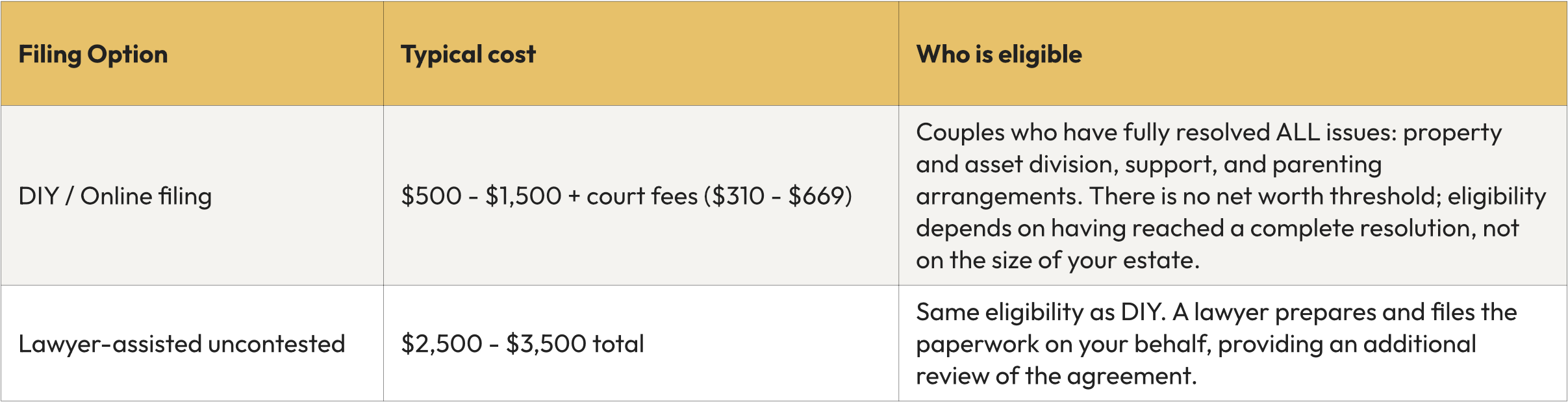1568x402 pixels.
Task: Click "Couples who have fully resolved" text
Action: click(1093, 132)
